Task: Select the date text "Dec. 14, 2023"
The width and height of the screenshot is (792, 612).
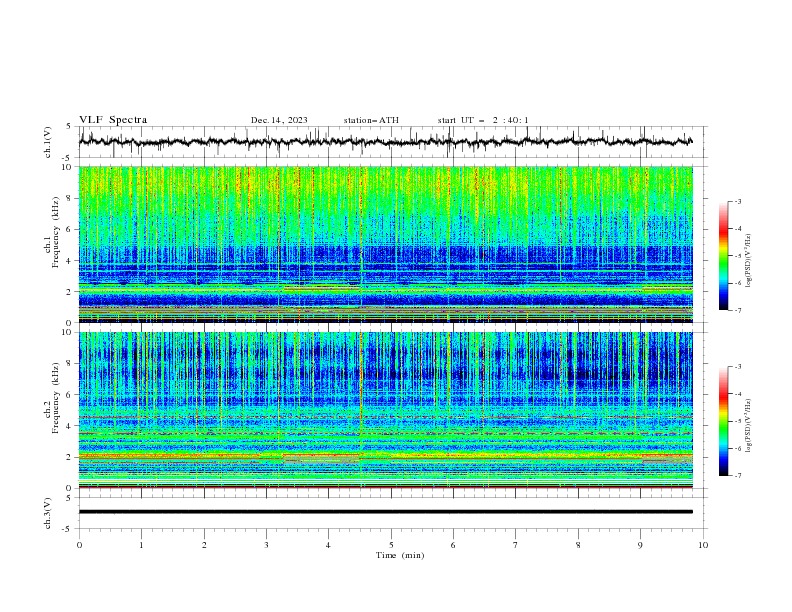Action: 279,120
